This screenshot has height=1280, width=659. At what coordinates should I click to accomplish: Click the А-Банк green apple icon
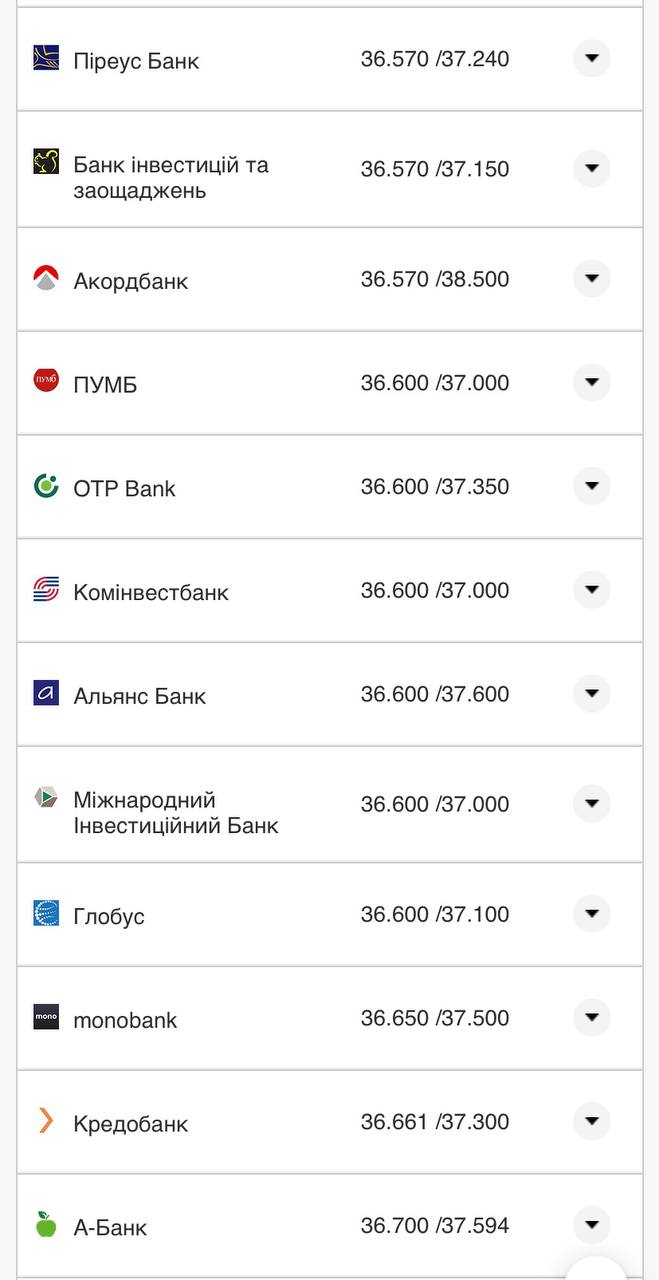tap(46, 1224)
